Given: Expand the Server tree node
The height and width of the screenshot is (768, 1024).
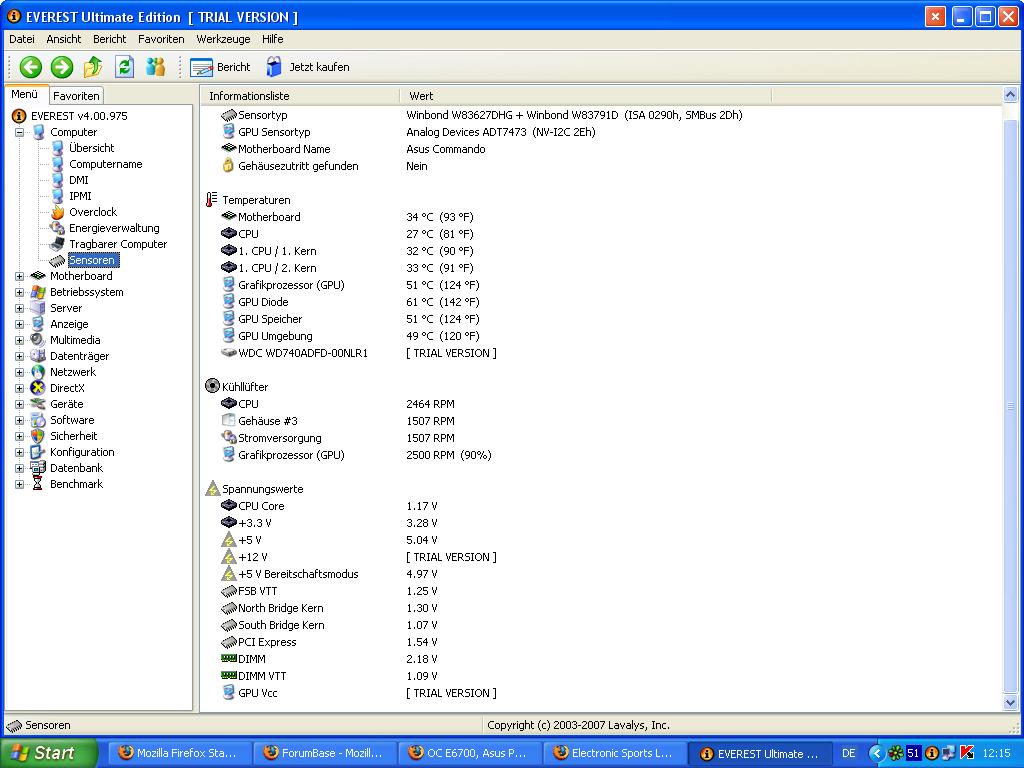Looking at the screenshot, I should point(20,308).
